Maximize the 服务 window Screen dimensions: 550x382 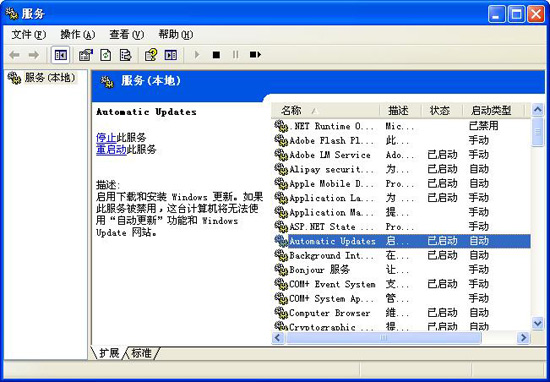click(516, 14)
